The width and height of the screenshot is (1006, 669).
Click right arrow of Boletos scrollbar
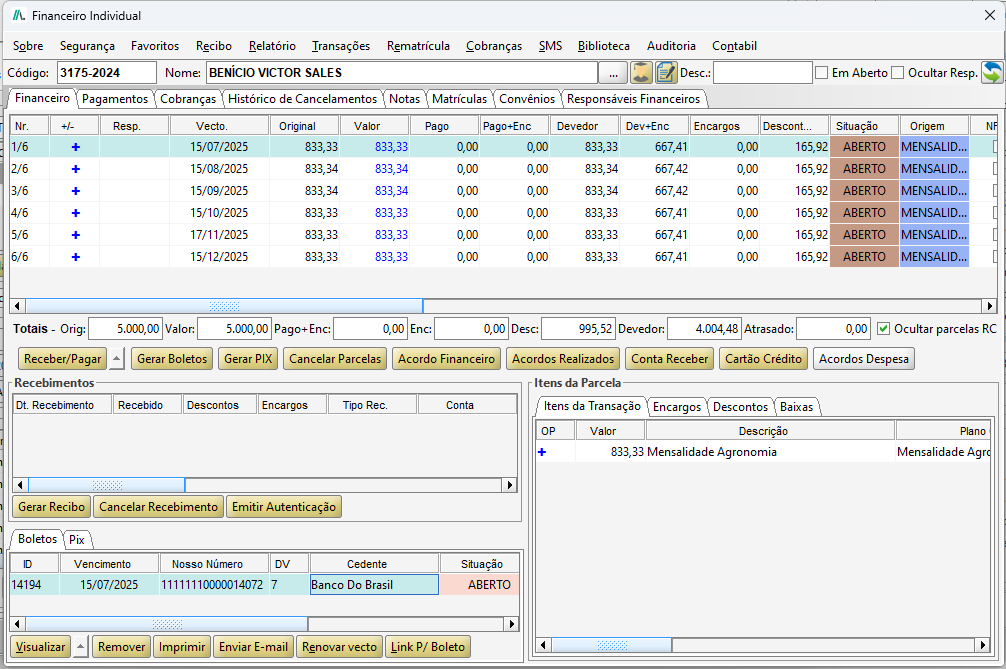[511, 623]
